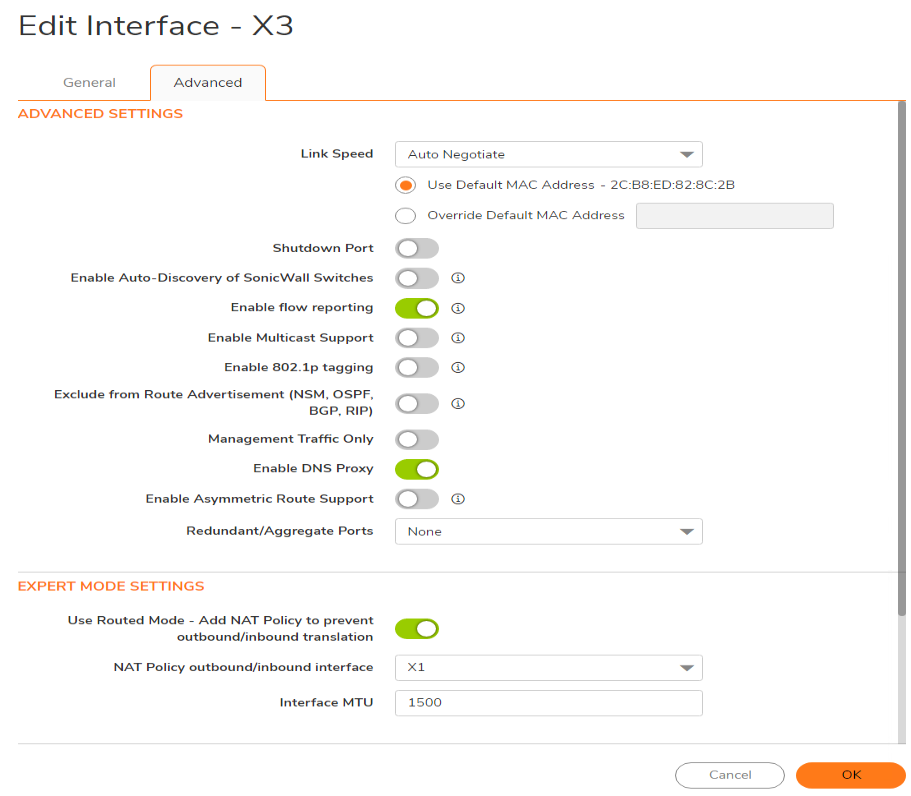
Task: Expand the Redundant/Aggregate Ports dropdown
Action: point(548,532)
